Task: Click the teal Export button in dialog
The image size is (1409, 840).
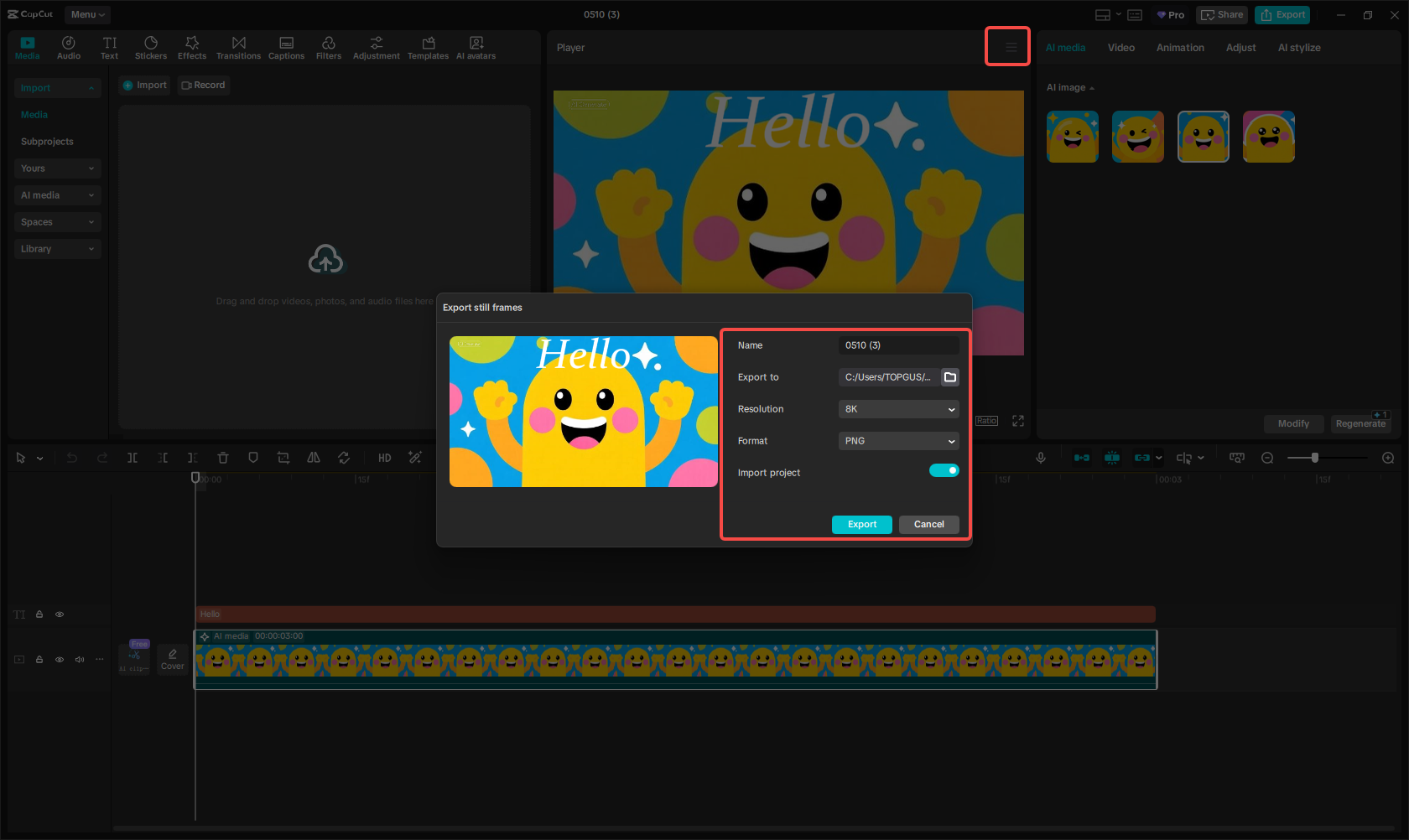Action: 861,525
